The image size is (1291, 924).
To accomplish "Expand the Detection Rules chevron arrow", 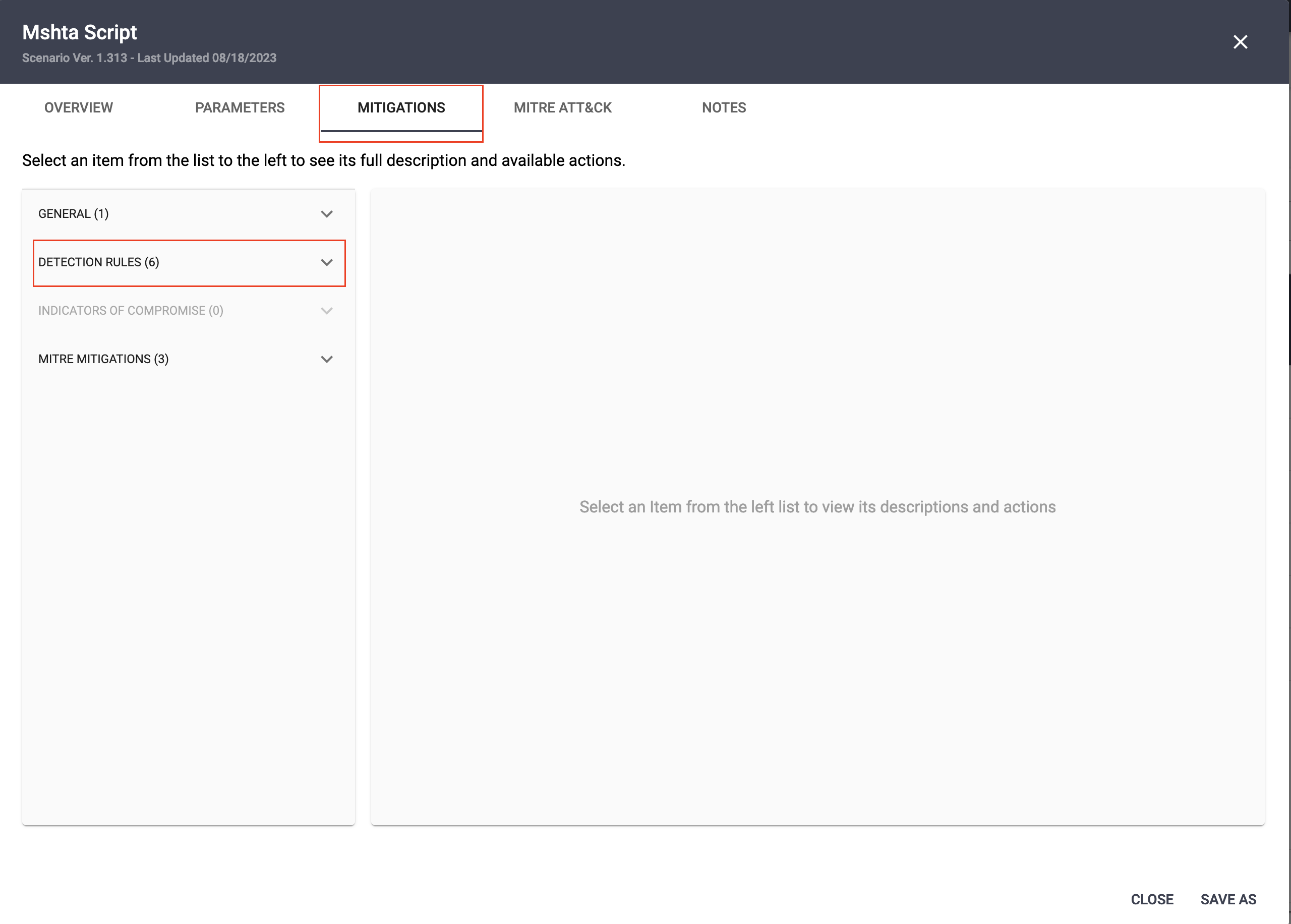I will (326, 262).
